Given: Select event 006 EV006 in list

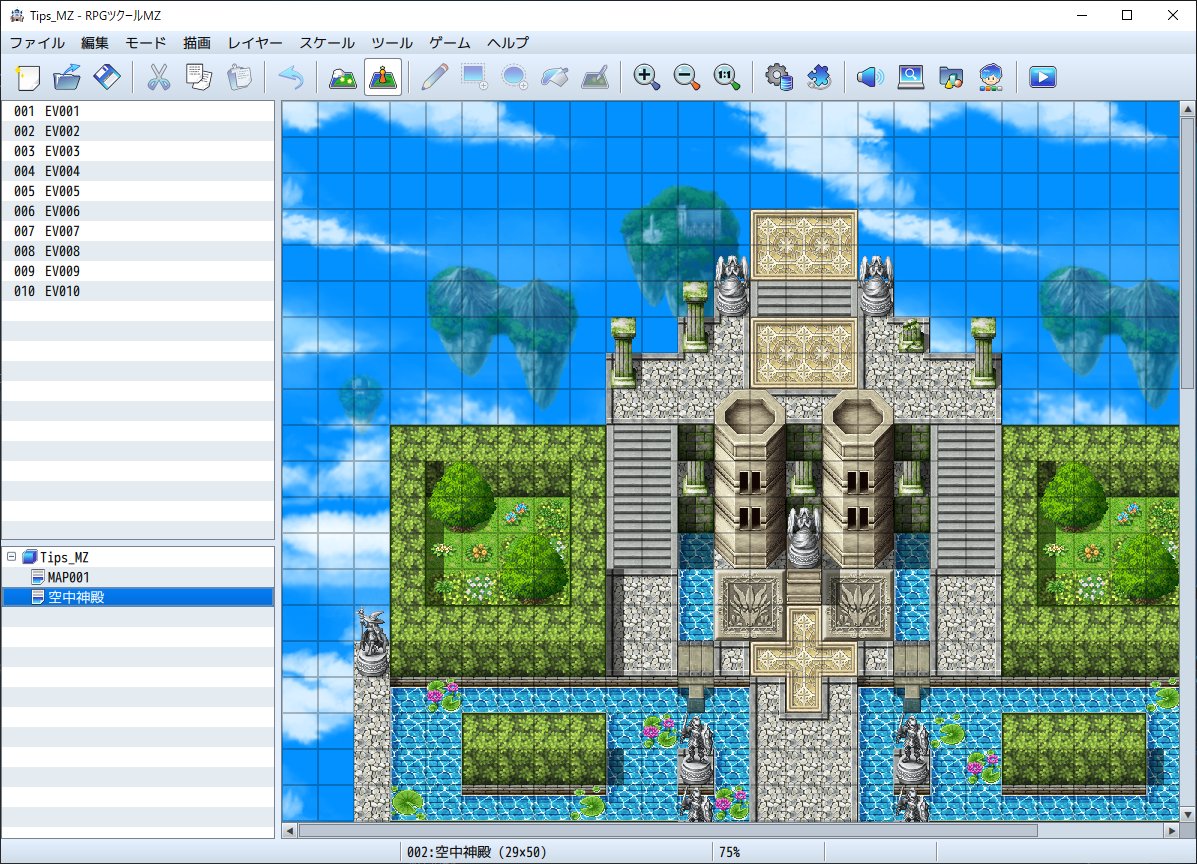Looking at the screenshot, I should (137, 211).
